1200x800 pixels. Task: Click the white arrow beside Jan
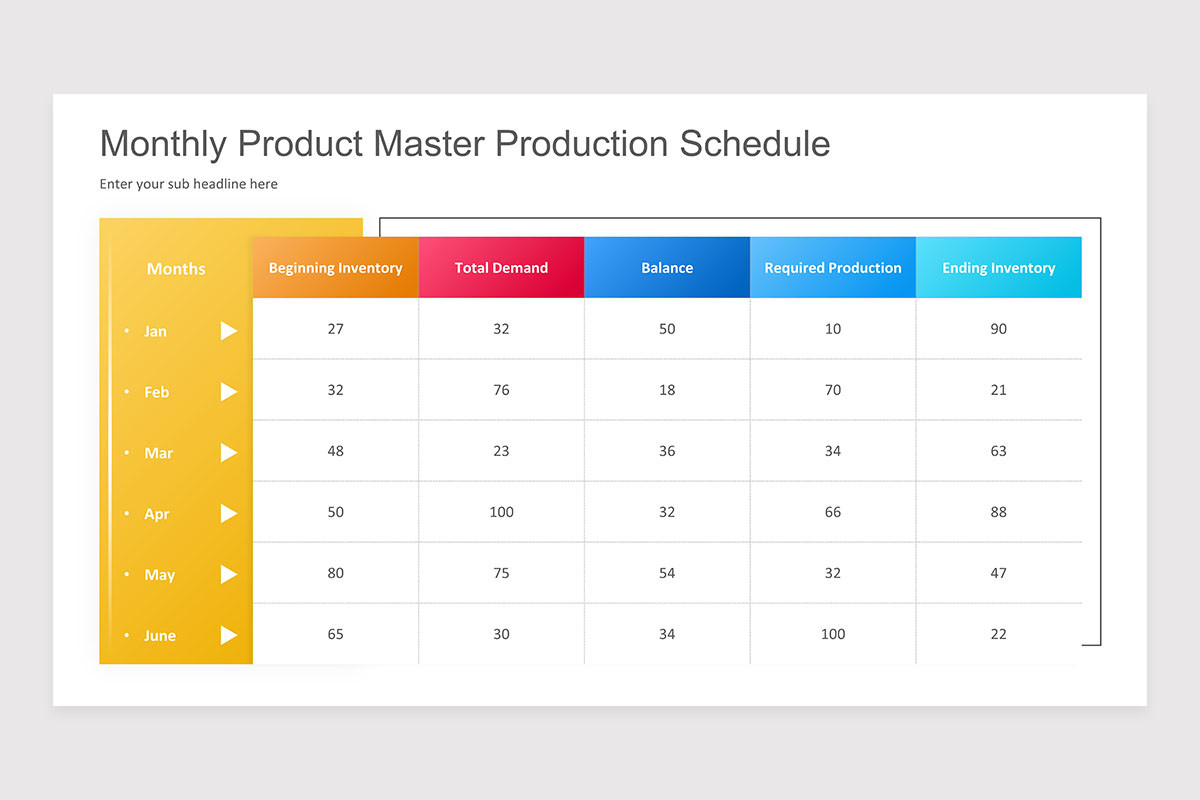click(229, 331)
